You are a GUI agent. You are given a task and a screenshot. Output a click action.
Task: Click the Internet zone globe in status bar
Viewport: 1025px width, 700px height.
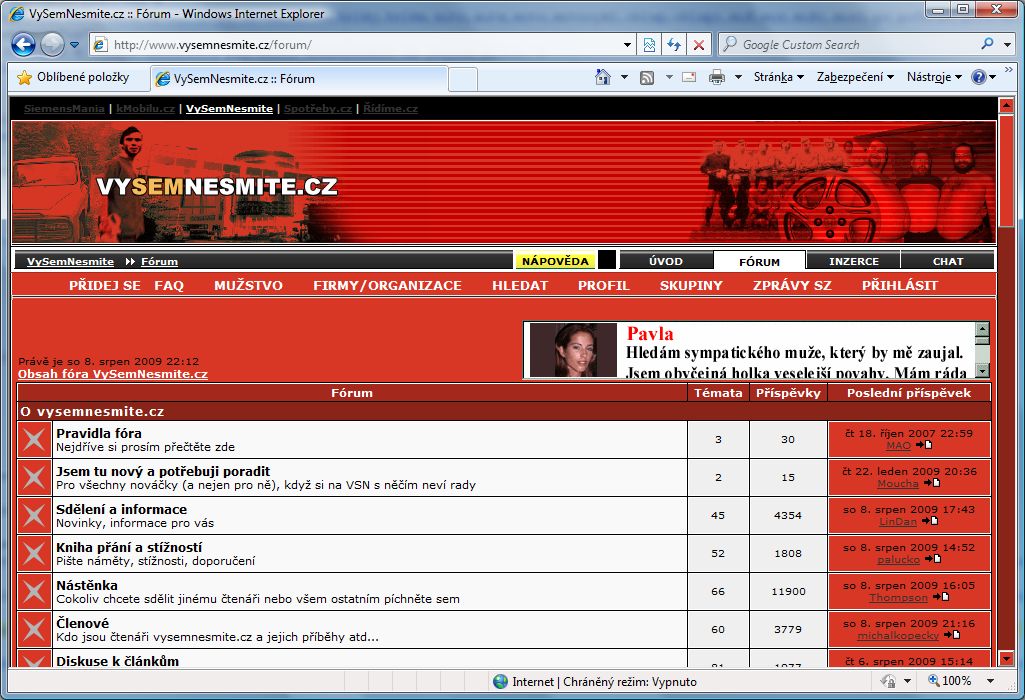500,682
